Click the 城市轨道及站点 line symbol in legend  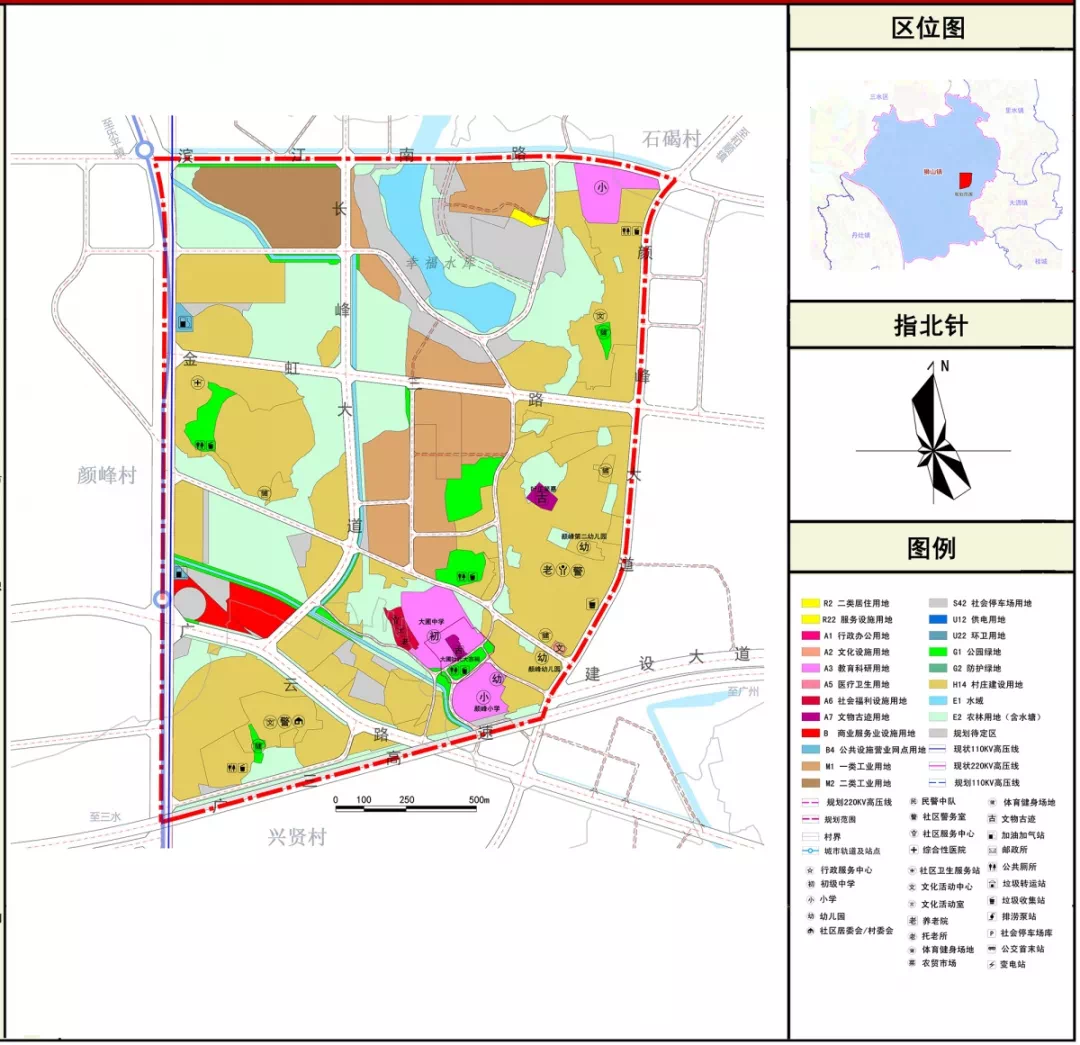coord(809,851)
